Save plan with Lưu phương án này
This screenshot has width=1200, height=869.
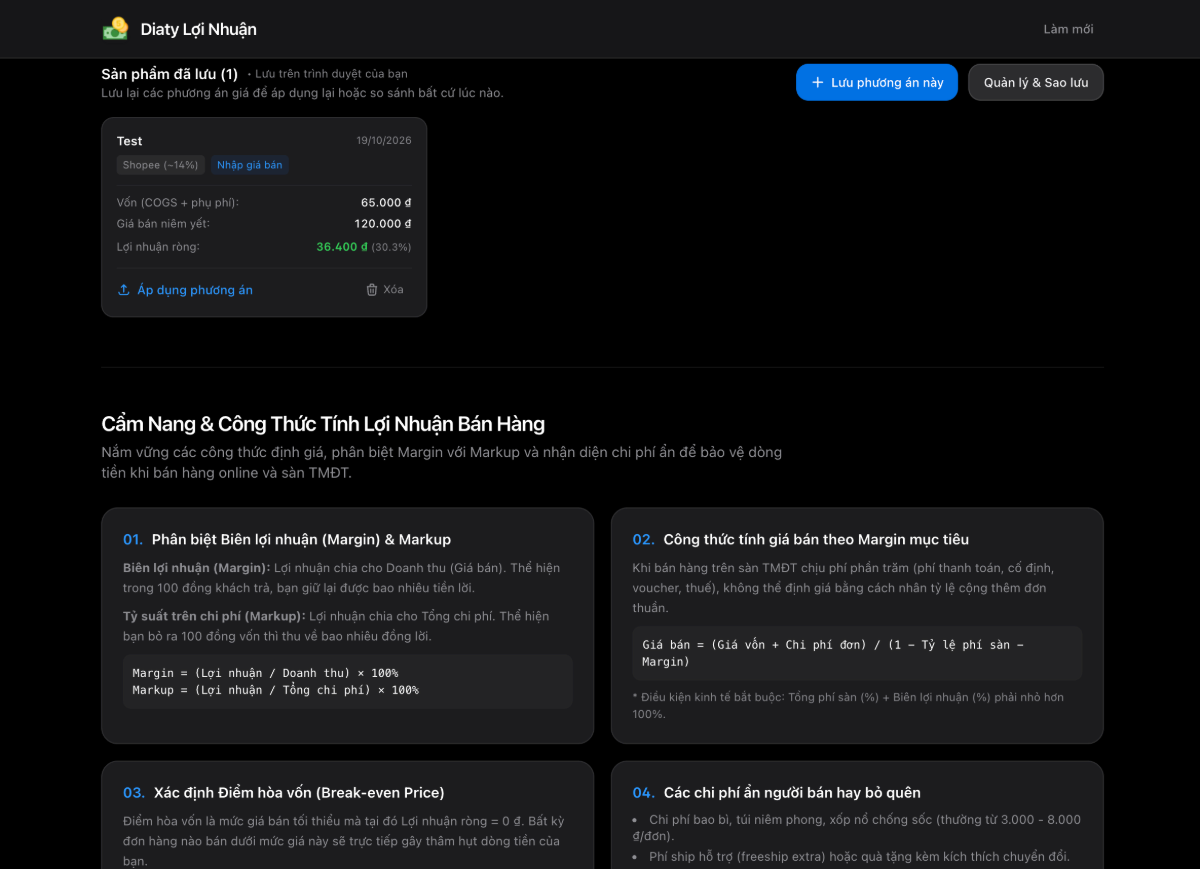point(877,82)
